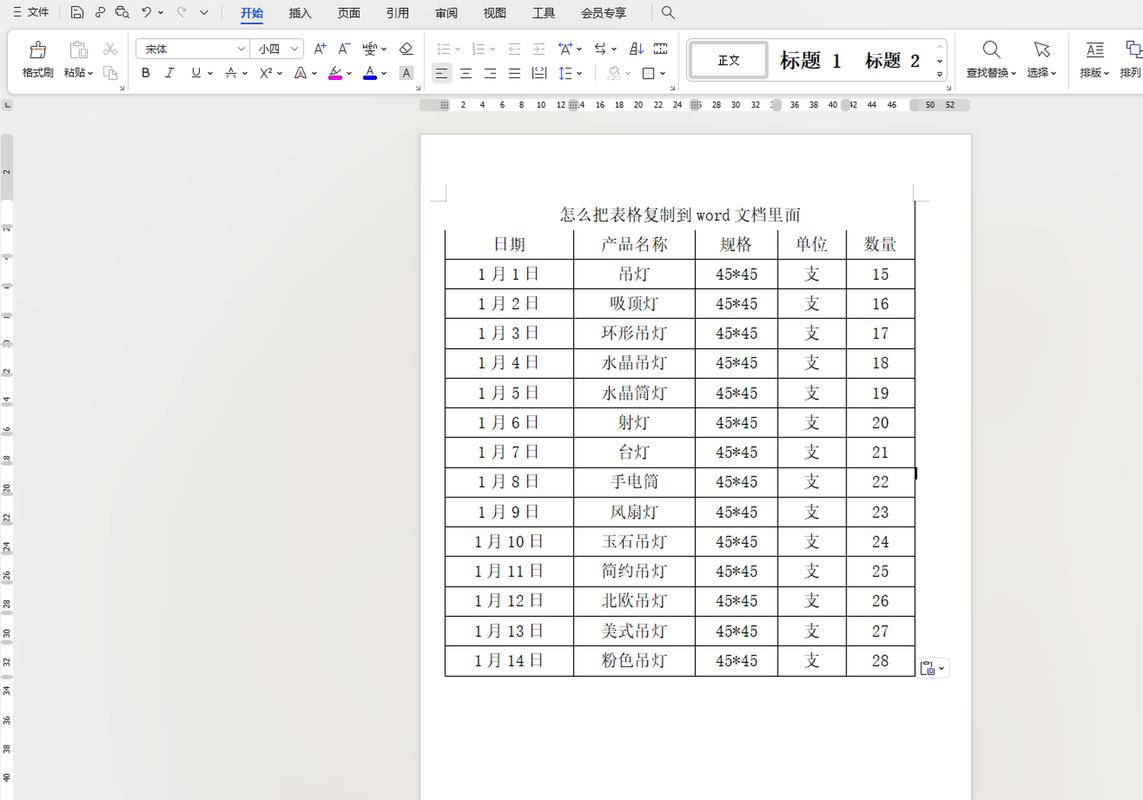This screenshot has width=1143, height=800.
Task: Apply the magenta text highlight color
Action: 335,73
